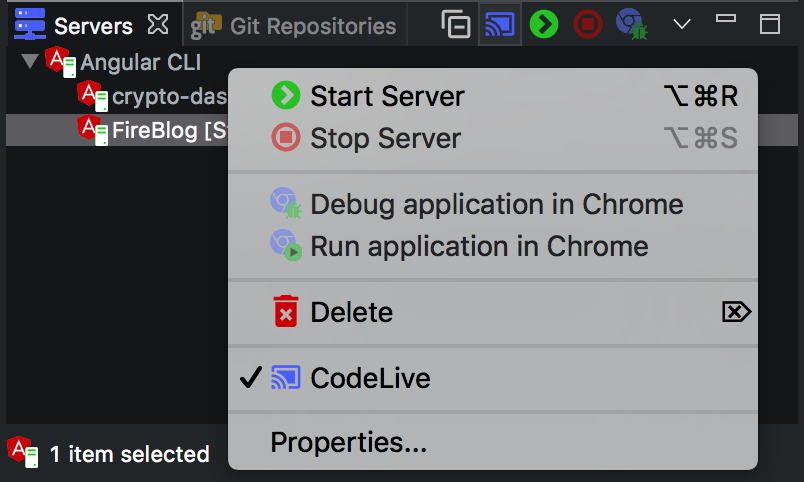Screen dimensions: 804x482
Task: Click Debug in Chrome toolbar icon
Action: point(632,24)
